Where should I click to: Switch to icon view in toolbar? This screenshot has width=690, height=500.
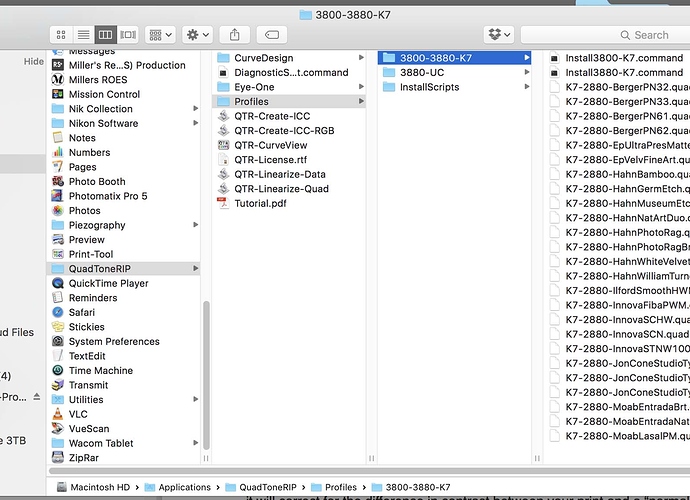[61, 35]
